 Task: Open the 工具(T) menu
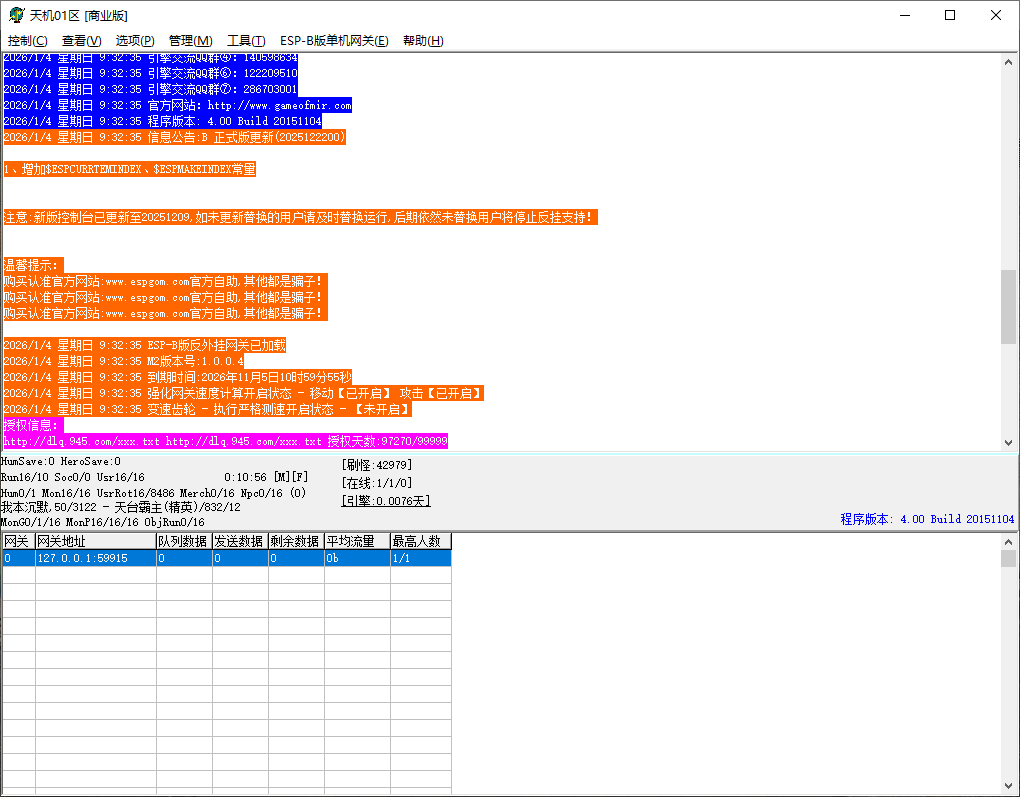(x=246, y=41)
